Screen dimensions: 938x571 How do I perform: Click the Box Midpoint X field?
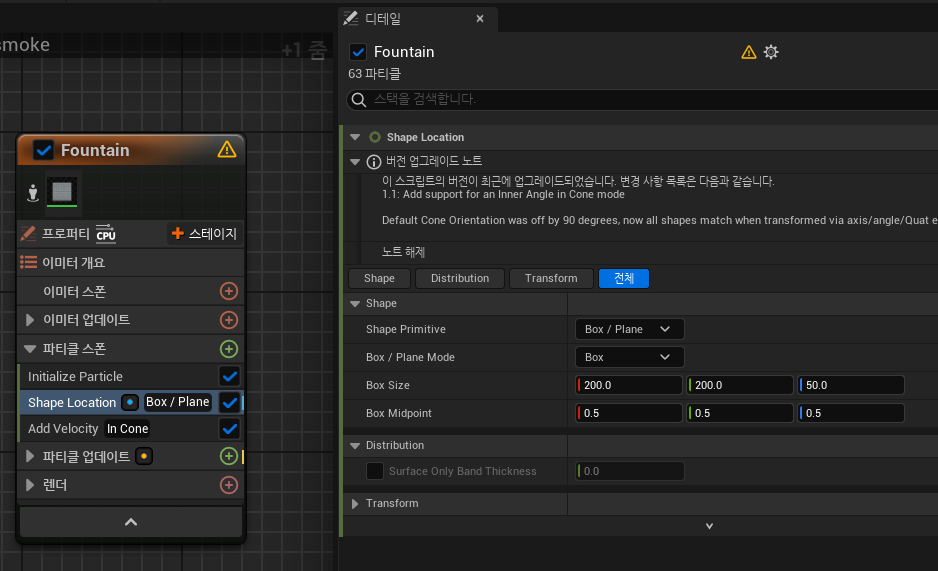coord(629,413)
